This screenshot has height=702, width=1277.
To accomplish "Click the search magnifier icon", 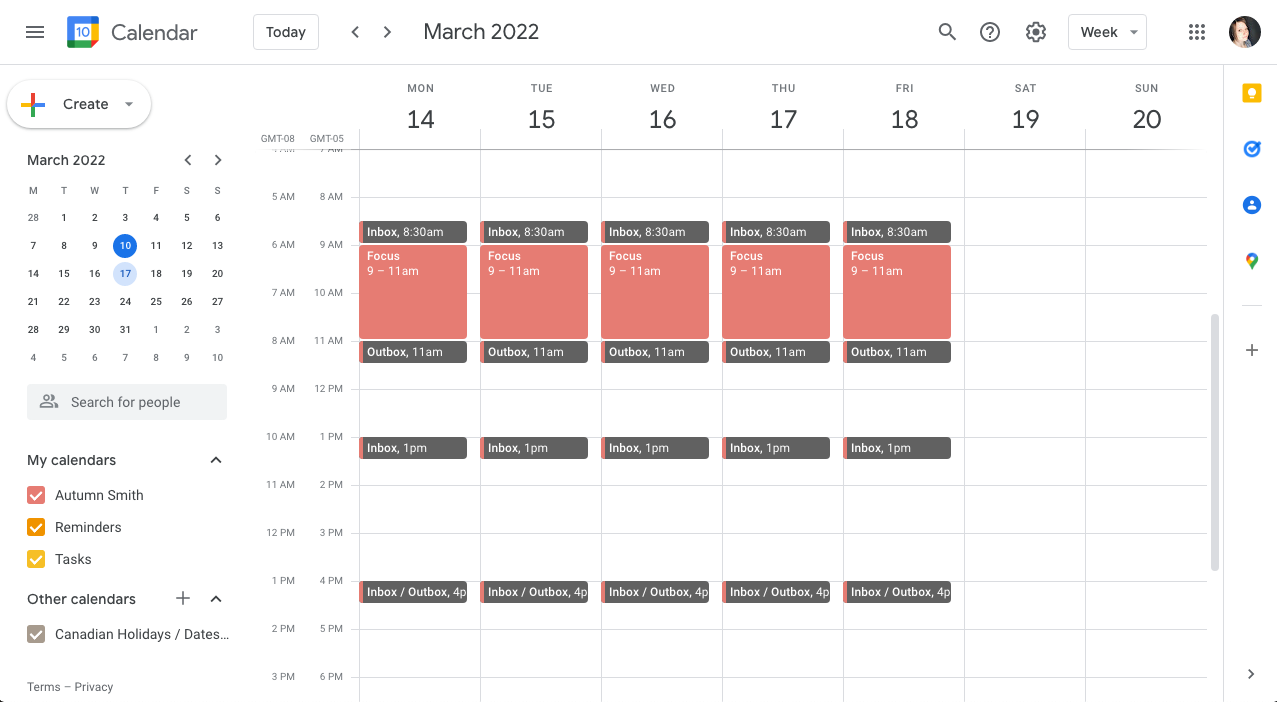I will click(947, 32).
